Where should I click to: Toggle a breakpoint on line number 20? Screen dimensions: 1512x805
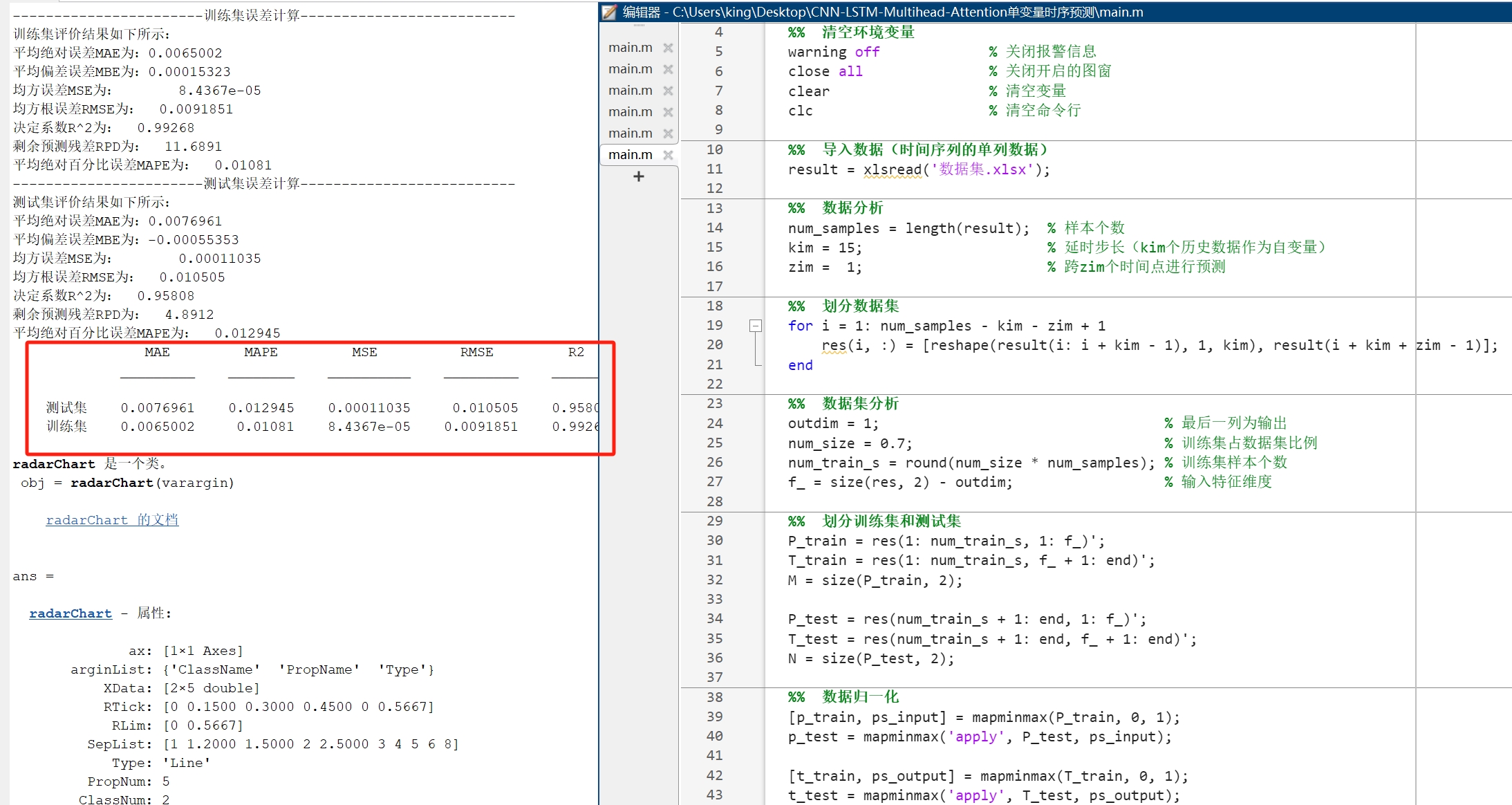coord(714,345)
